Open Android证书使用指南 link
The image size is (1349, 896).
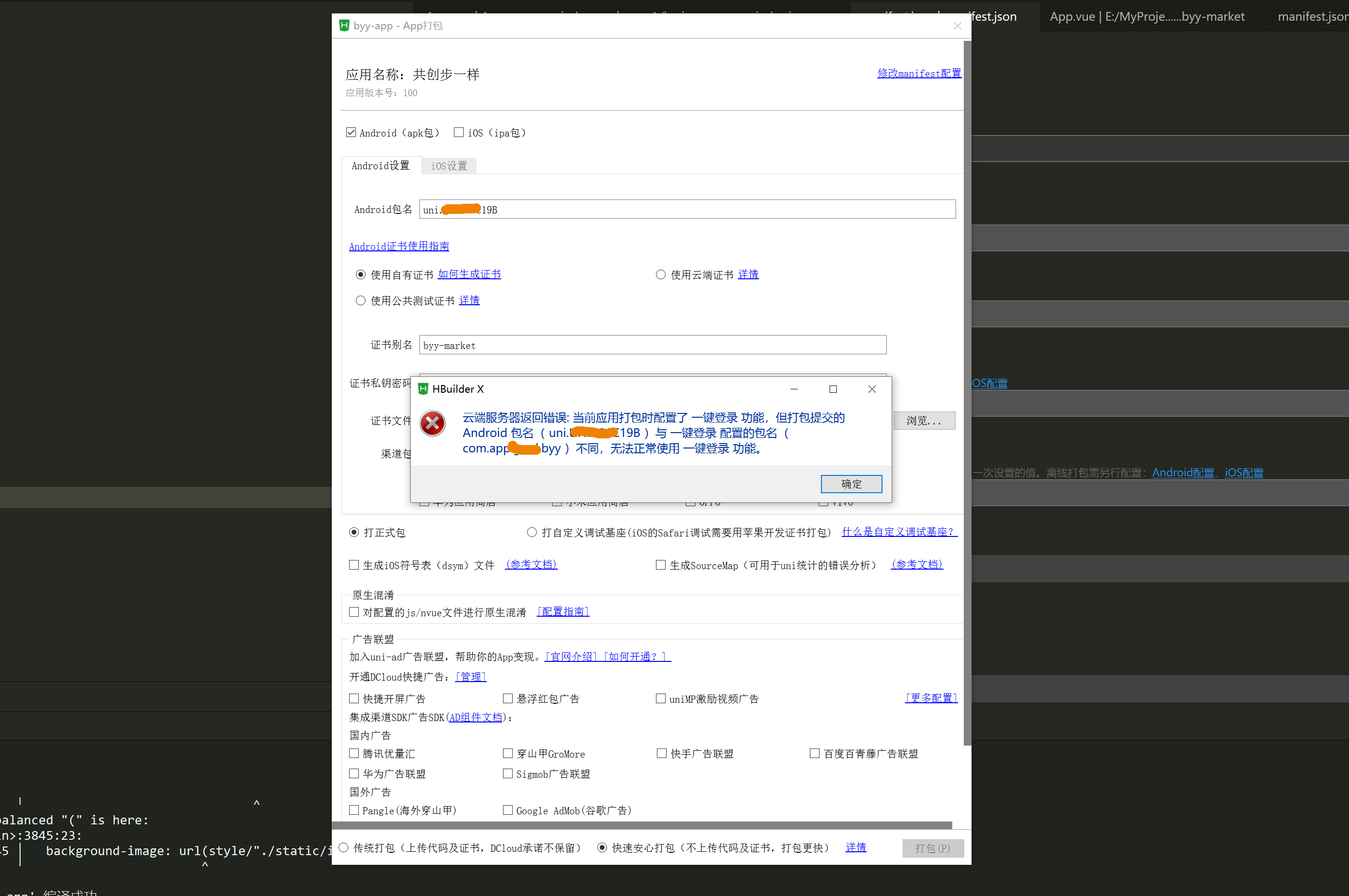(399, 246)
